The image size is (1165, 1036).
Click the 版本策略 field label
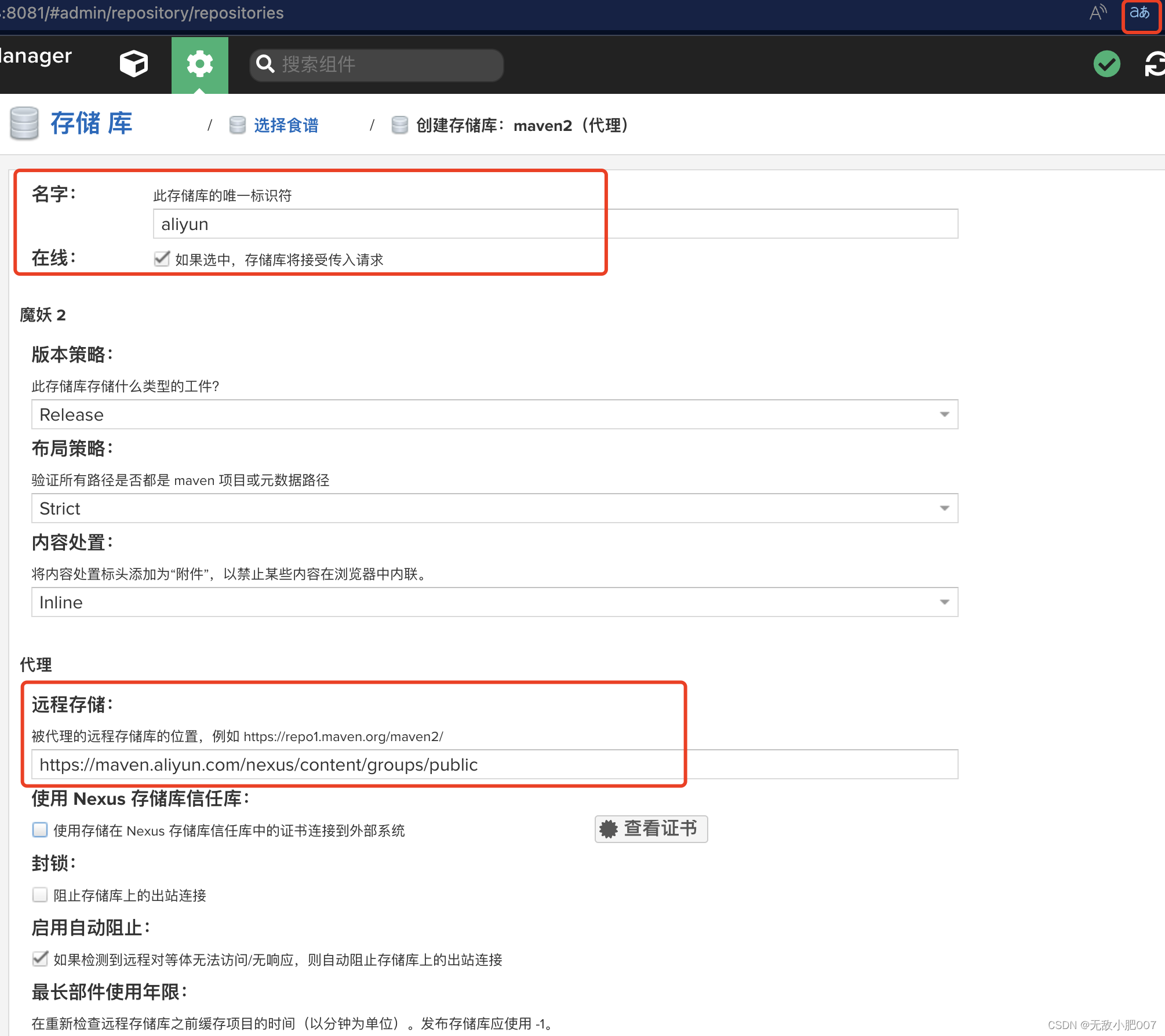point(72,354)
